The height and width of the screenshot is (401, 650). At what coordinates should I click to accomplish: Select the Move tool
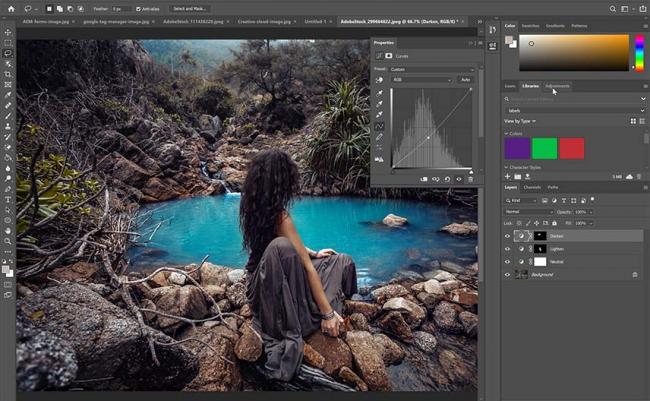(x=8, y=32)
